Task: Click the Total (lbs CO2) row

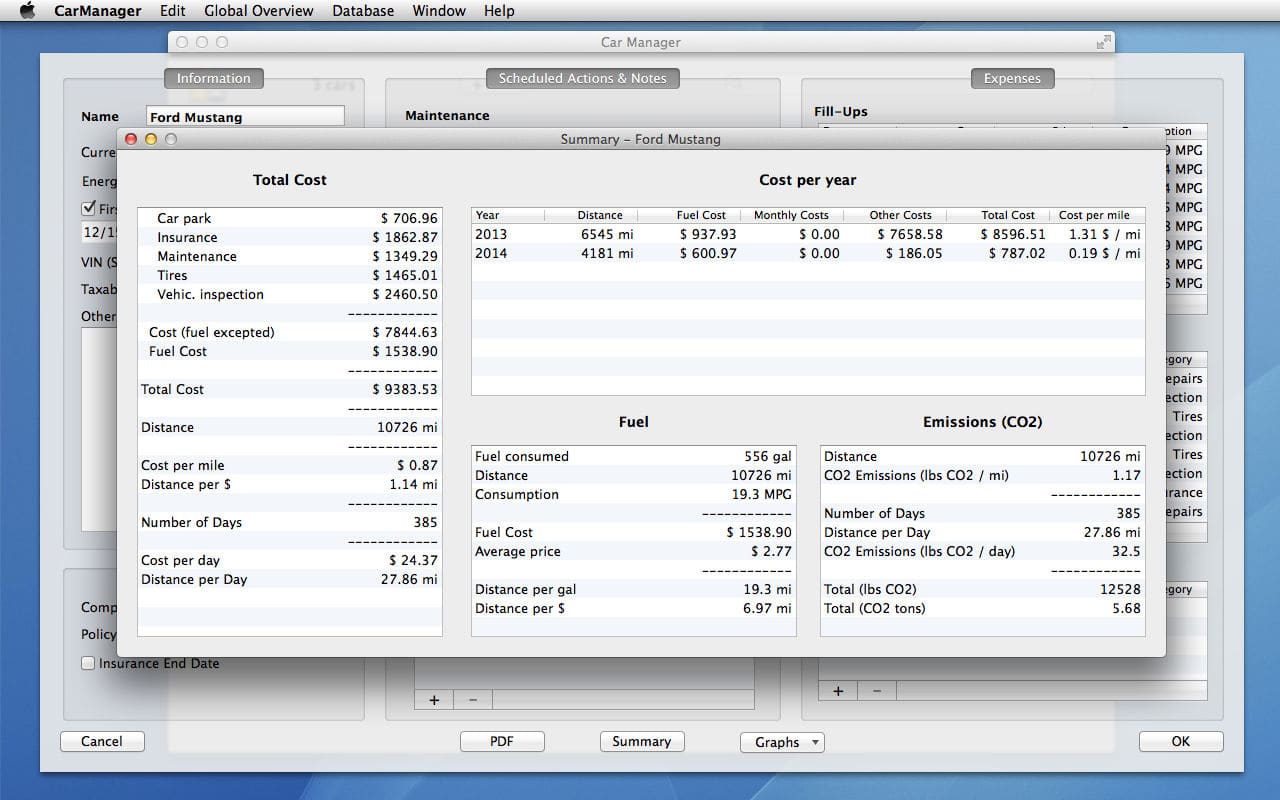Action: click(982, 589)
